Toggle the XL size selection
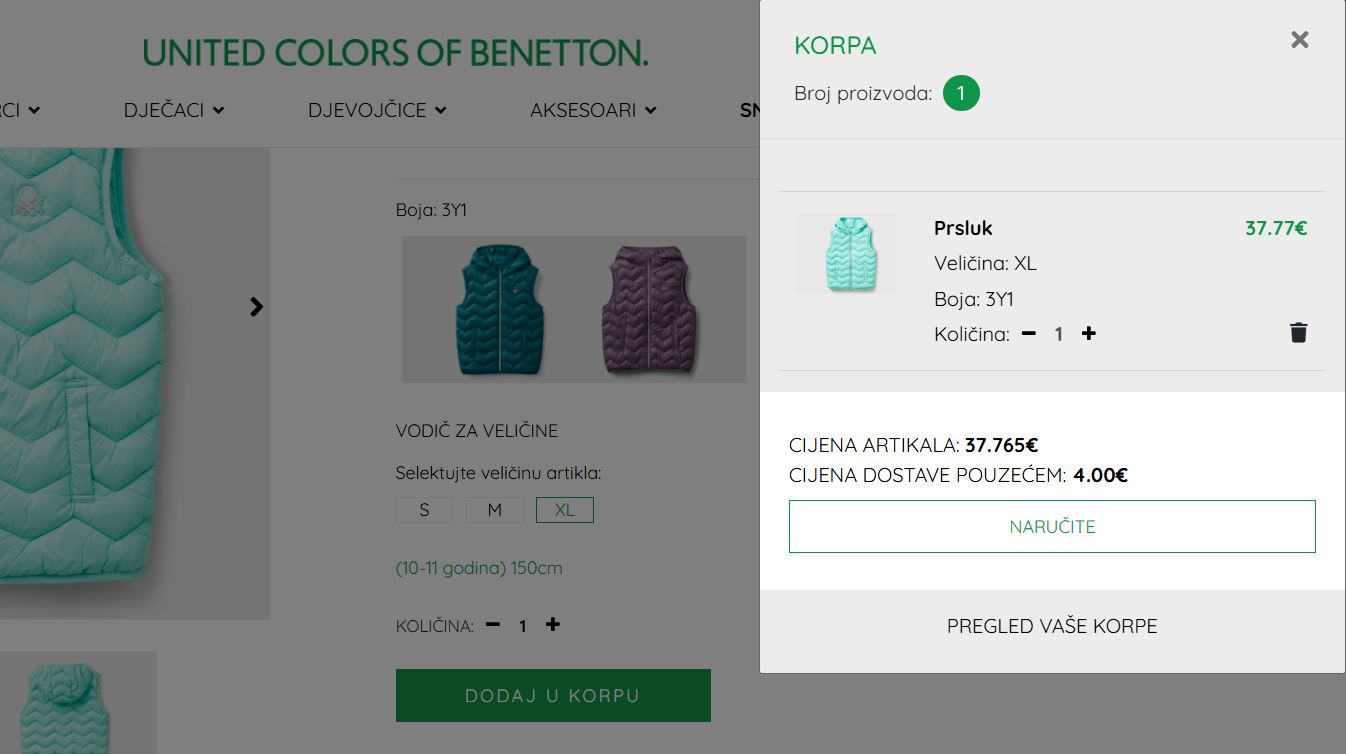1346x754 pixels. [x=564, y=509]
